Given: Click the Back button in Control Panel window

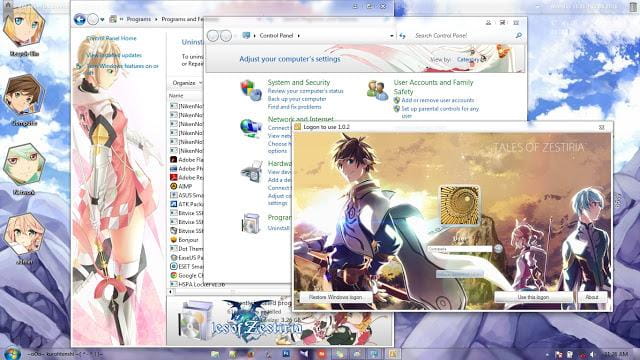Looking at the screenshot, I should (213, 36).
